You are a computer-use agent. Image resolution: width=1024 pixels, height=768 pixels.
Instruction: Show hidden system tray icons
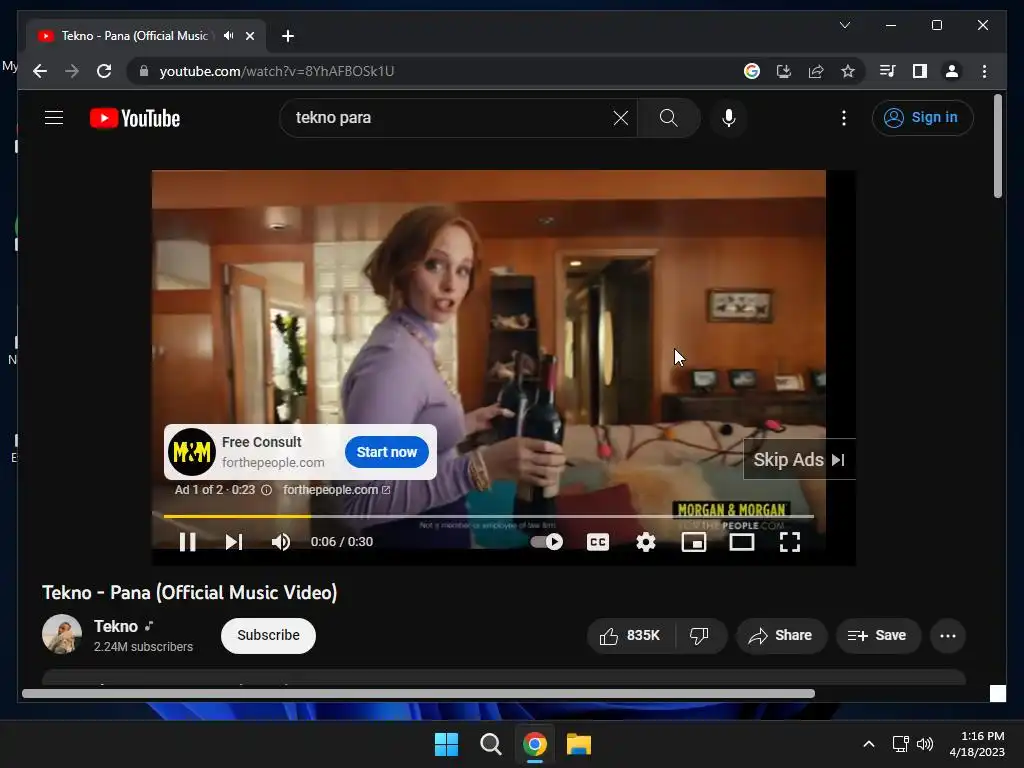click(x=869, y=744)
